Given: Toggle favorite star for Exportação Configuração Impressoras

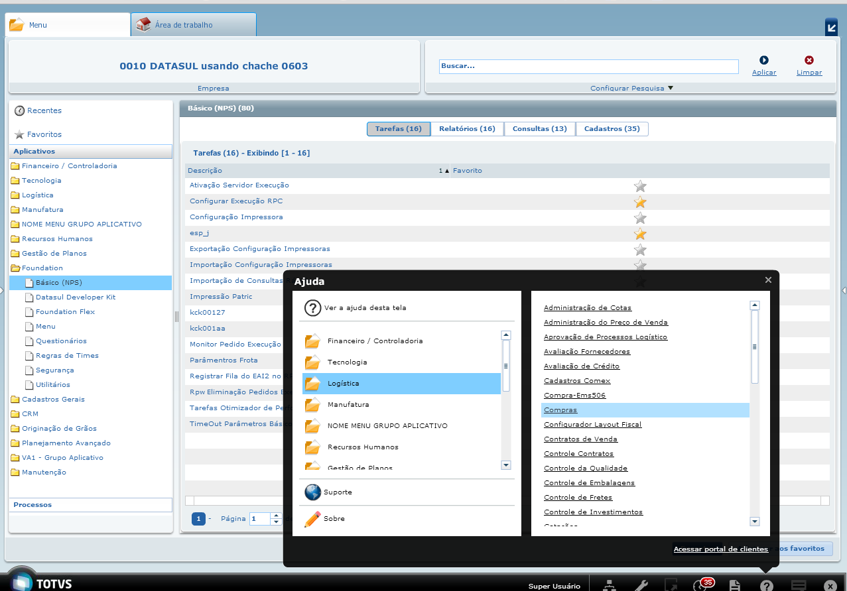Looking at the screenshot, I should click(x=640, y=250).
